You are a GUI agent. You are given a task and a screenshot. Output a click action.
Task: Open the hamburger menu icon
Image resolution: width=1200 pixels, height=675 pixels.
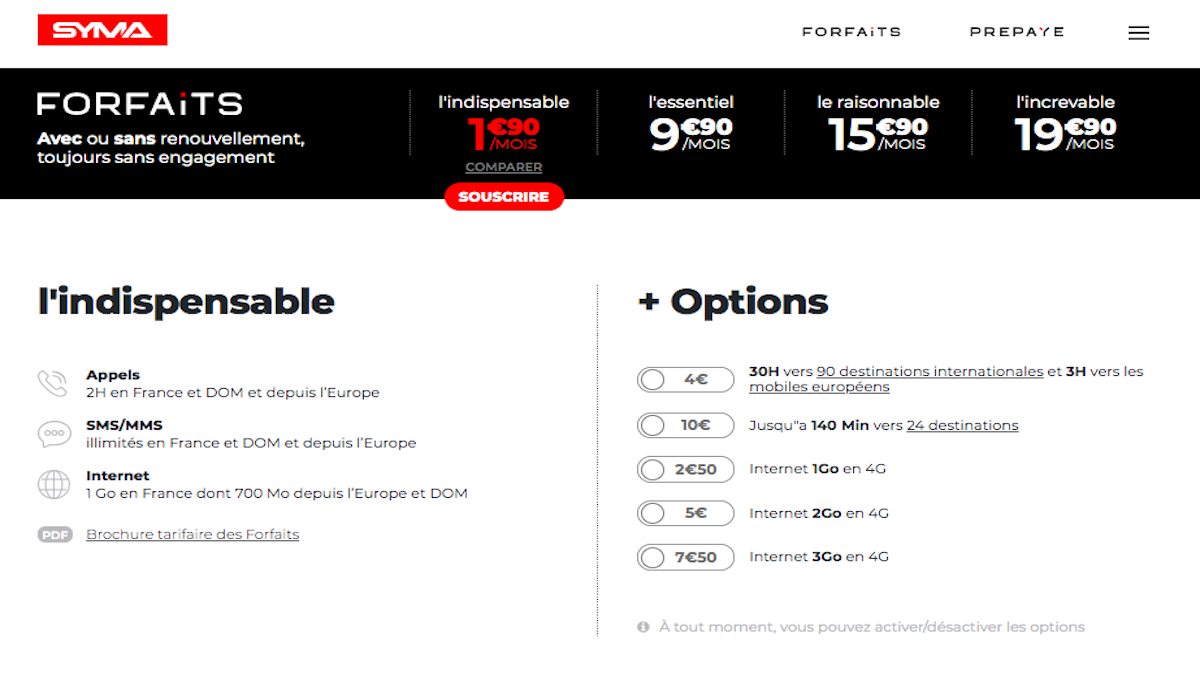click(1138, 32)
